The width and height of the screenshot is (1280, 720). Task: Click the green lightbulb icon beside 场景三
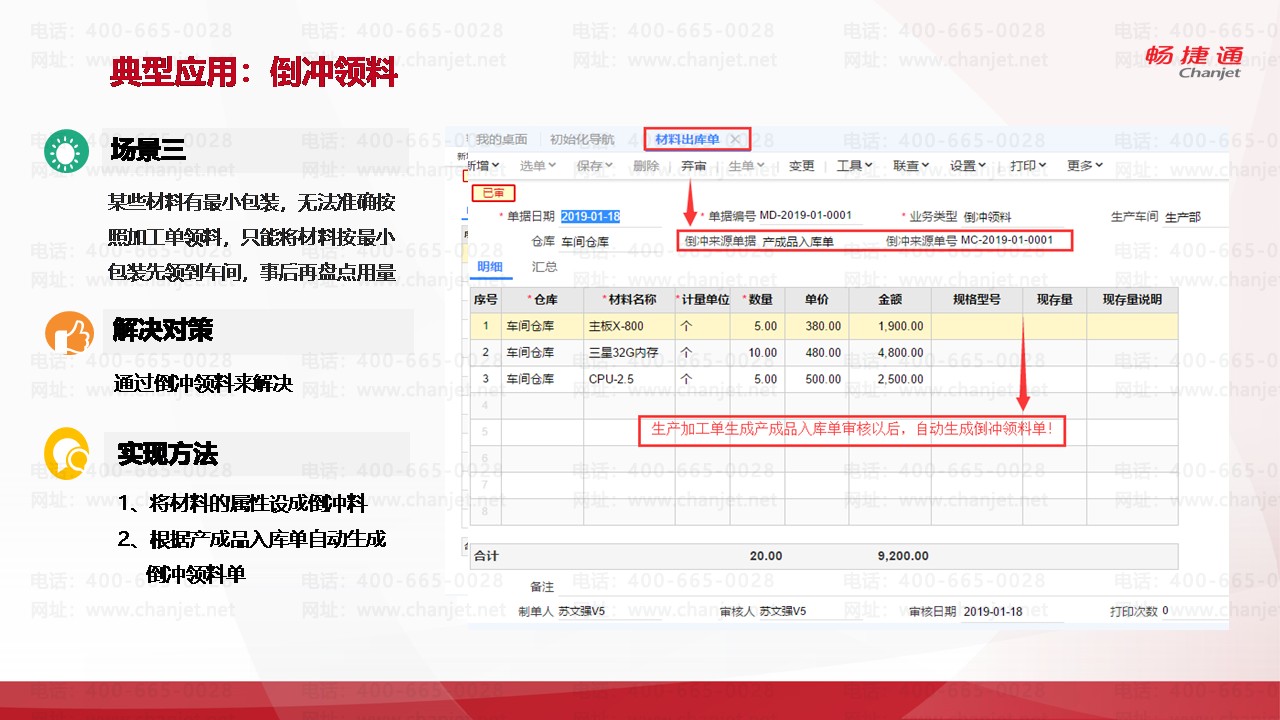coord(66,152)
